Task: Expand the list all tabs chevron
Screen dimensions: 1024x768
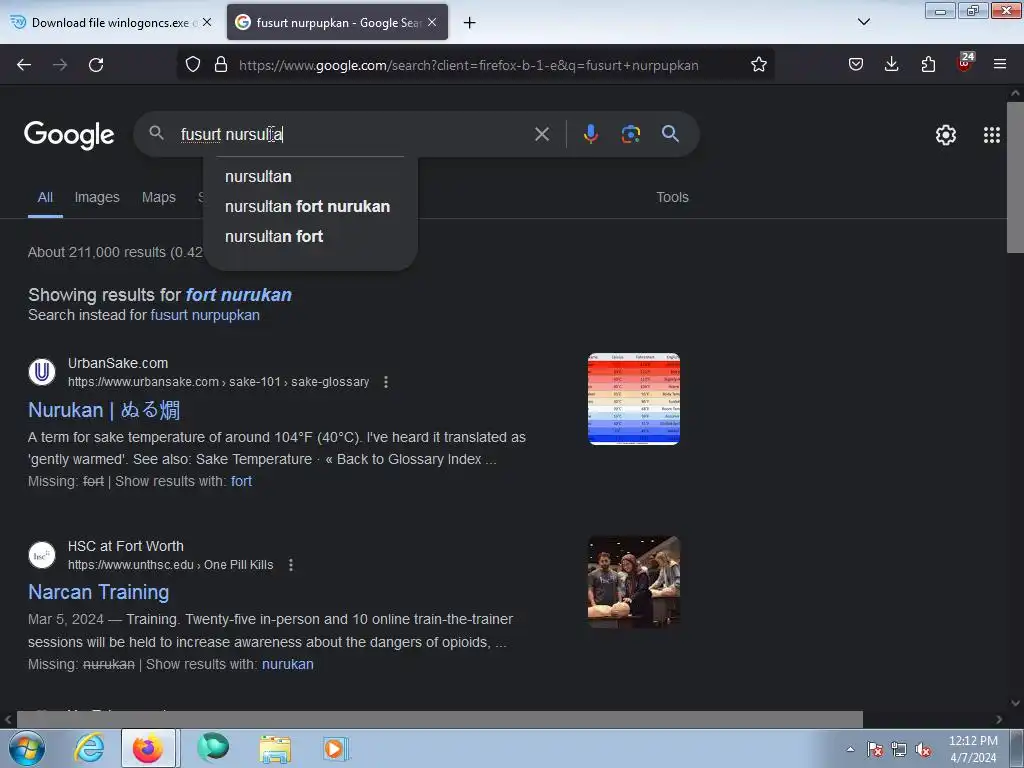Action: click(863, 22)
